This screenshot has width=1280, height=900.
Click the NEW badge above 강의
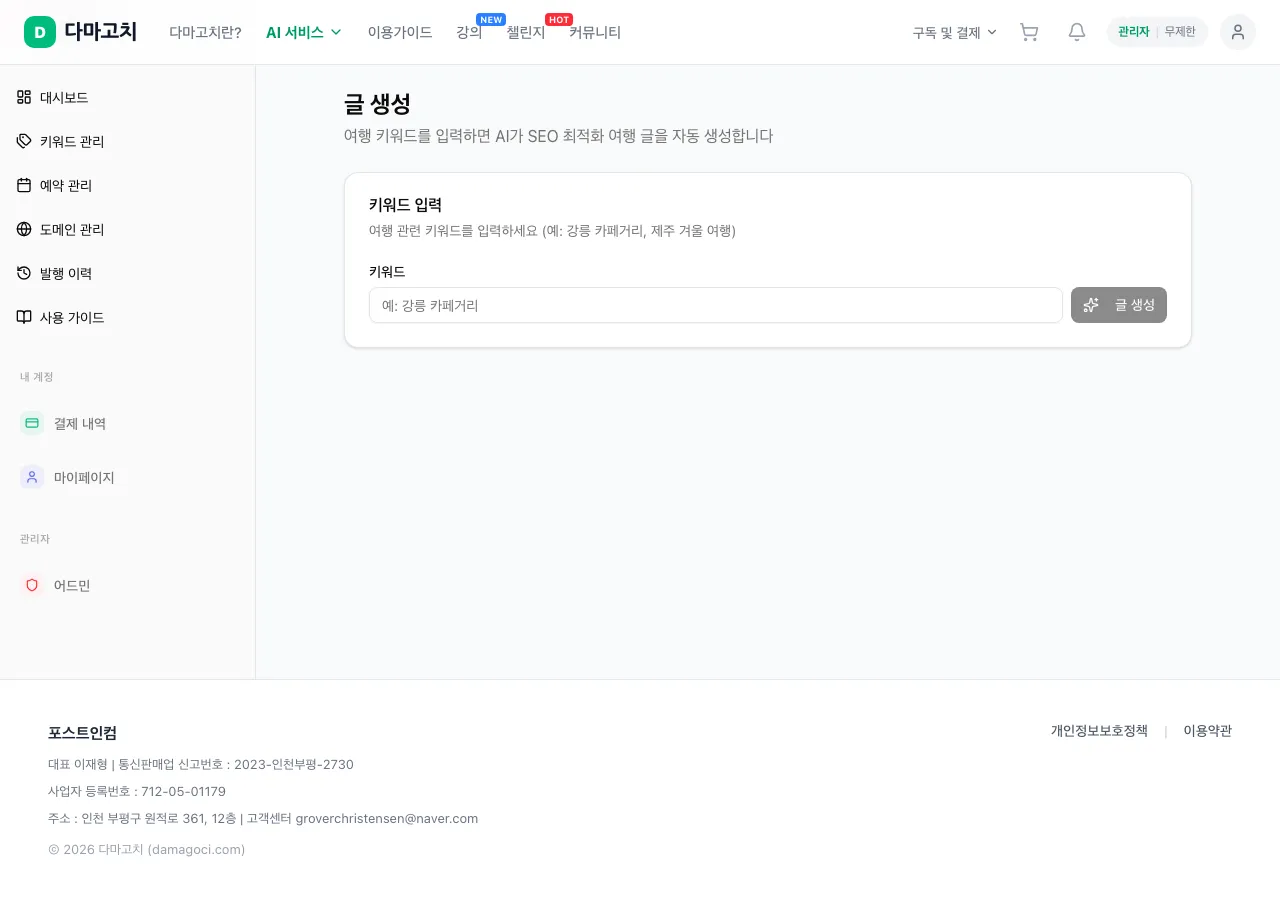491,19
